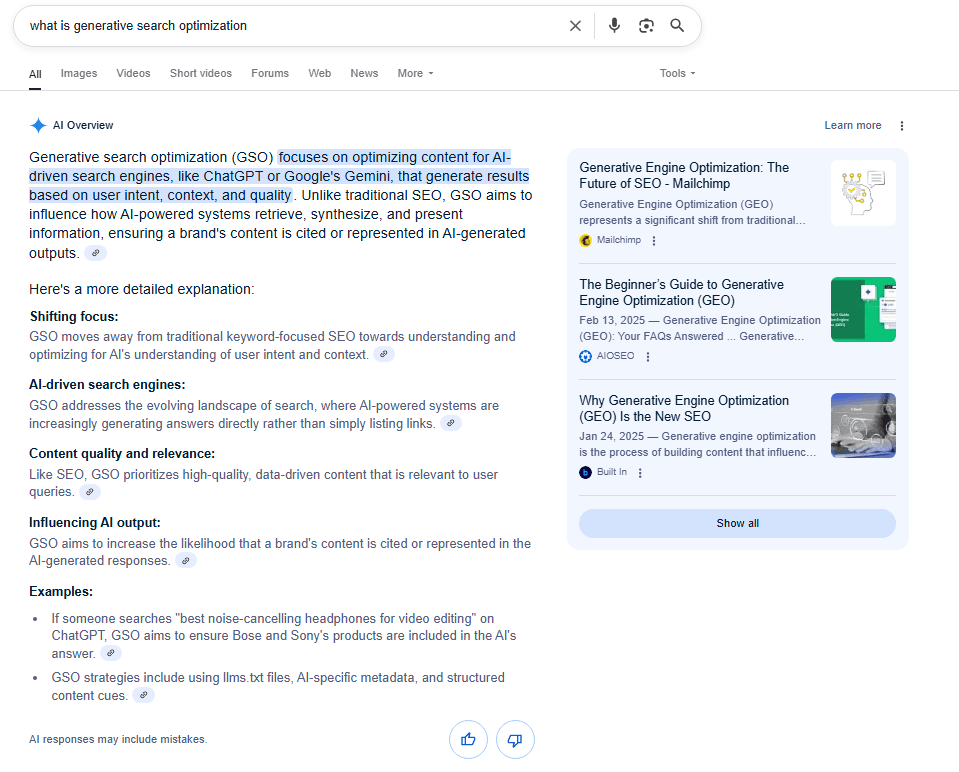Open the AIOSEO green guide thumbnail
Screen dimensions: 959x772
coord(863,310)
